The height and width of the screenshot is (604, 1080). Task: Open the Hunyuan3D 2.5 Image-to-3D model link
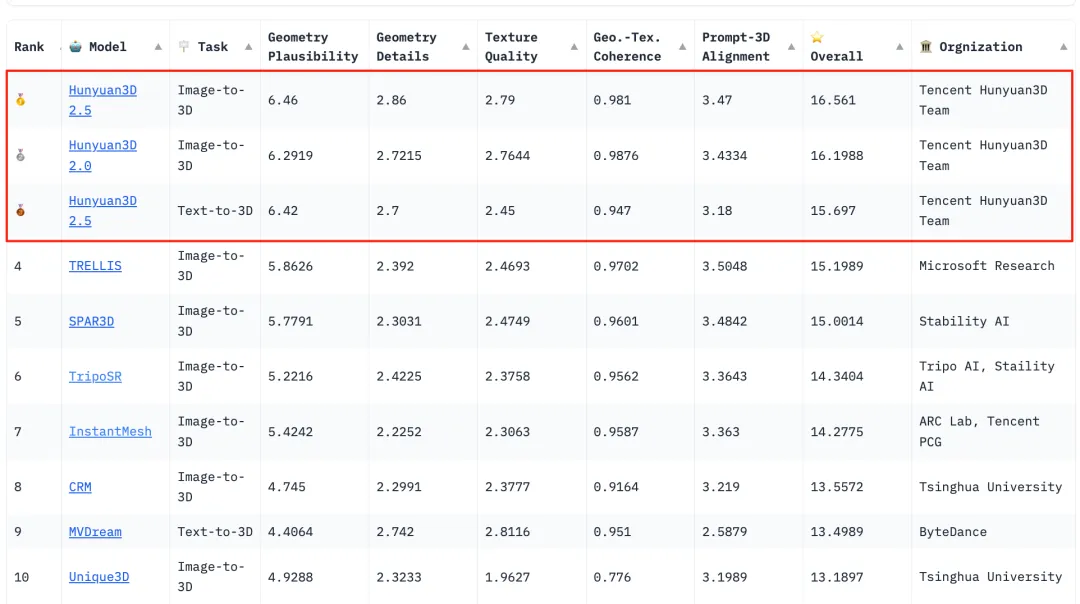(103, 100)
